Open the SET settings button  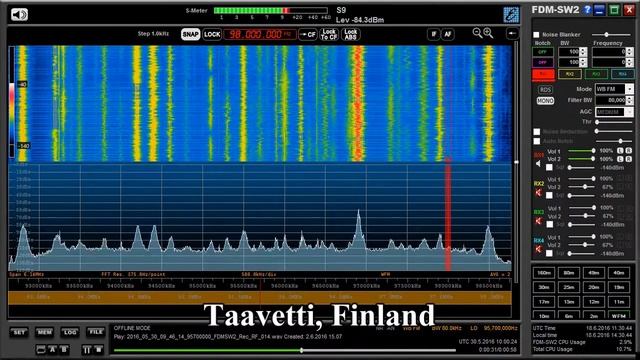point(19,333)
